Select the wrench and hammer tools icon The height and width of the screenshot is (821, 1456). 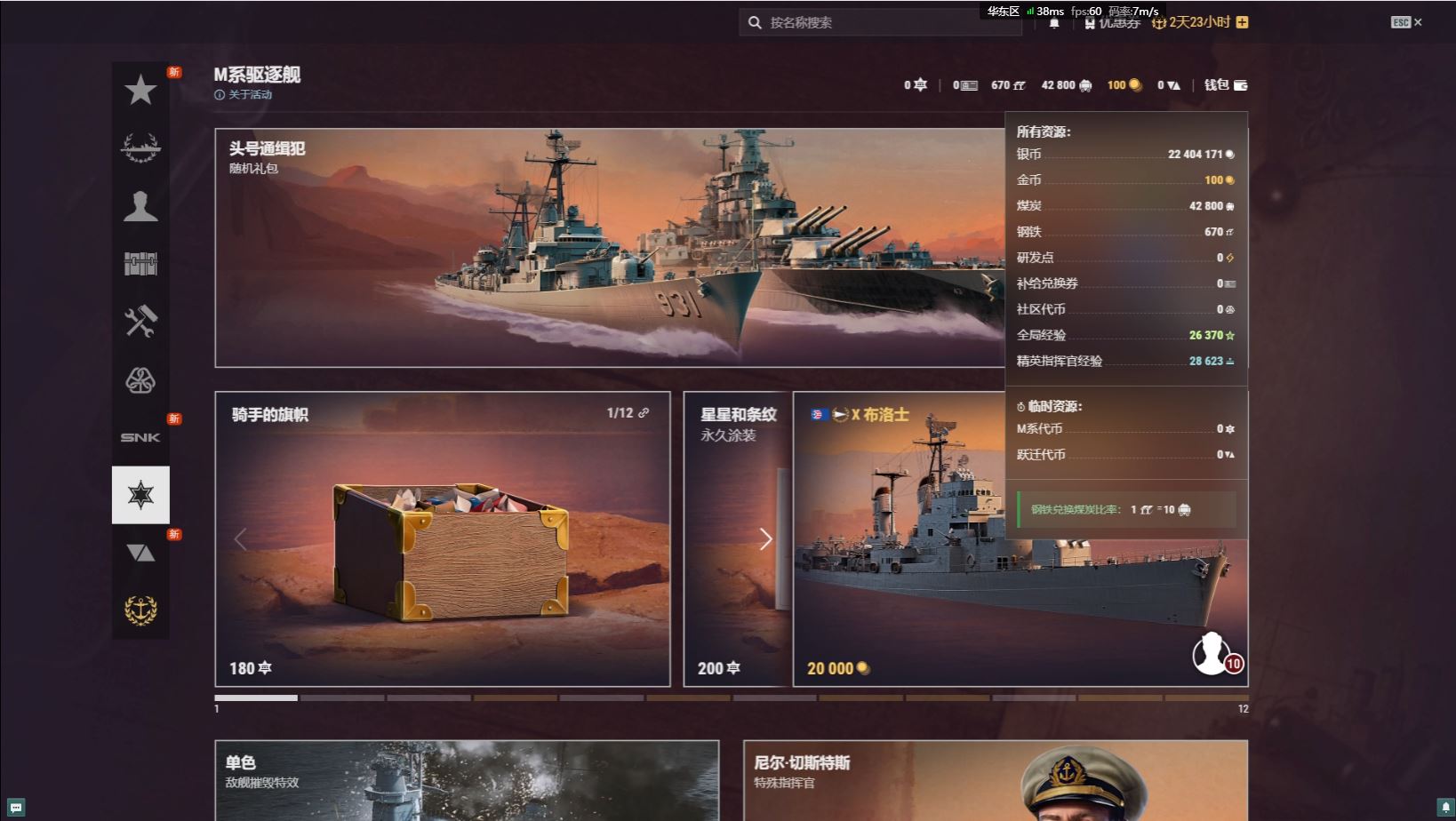coord(140,321)
